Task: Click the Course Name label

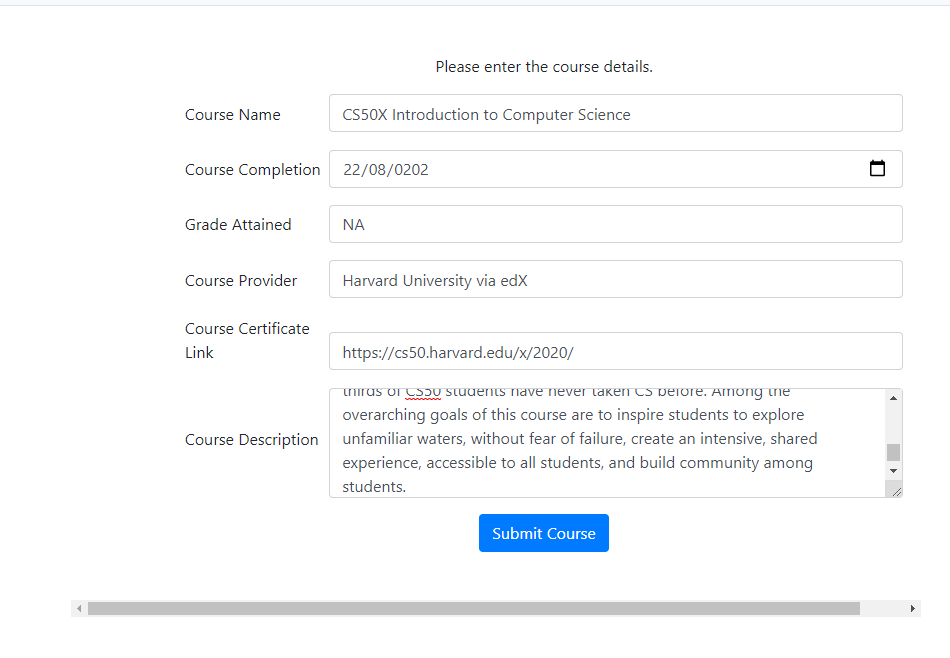Action: [233, 115]
